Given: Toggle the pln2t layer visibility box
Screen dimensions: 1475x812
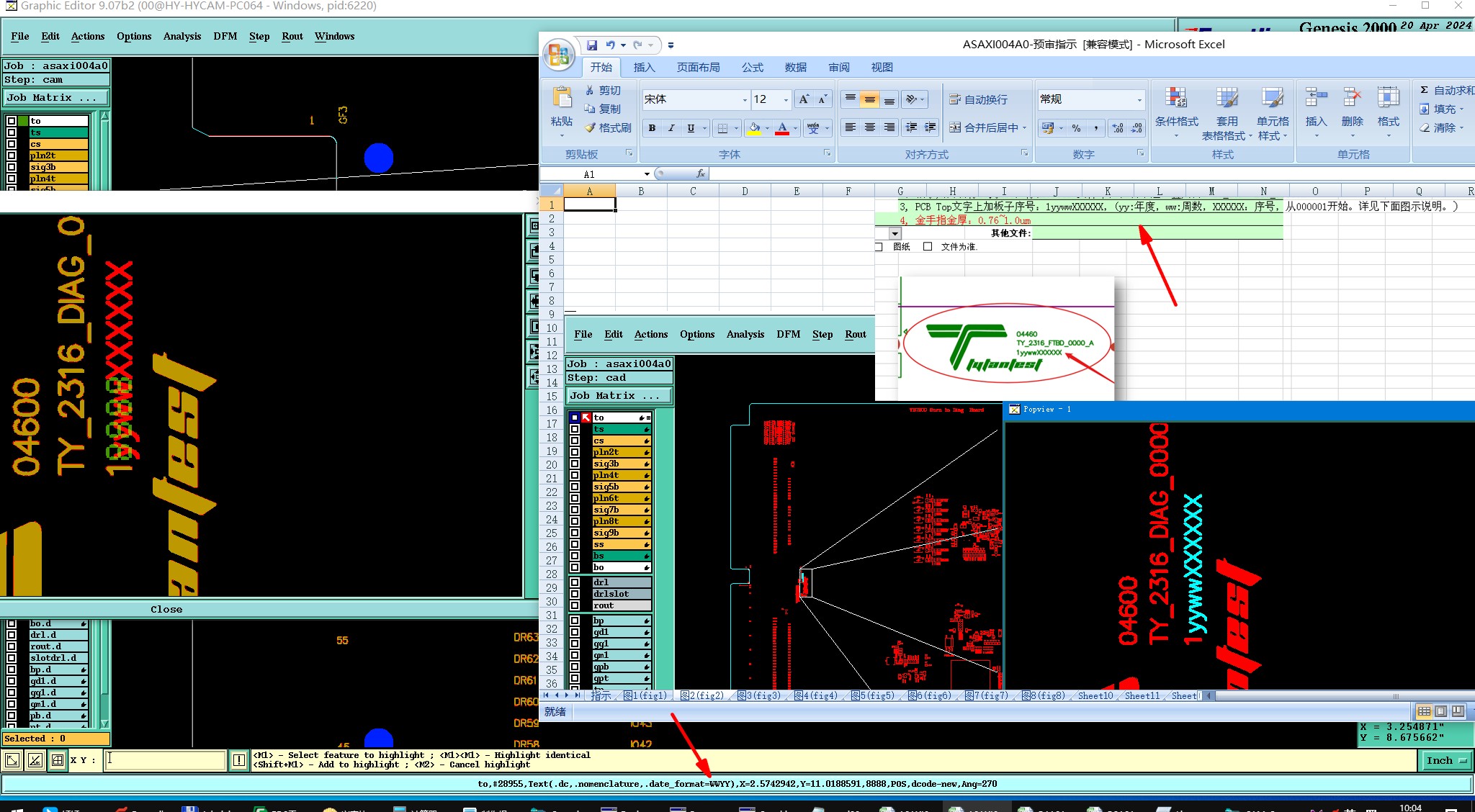Looking at the screenshot, I should pyautogui.click(x=12, y=155).
